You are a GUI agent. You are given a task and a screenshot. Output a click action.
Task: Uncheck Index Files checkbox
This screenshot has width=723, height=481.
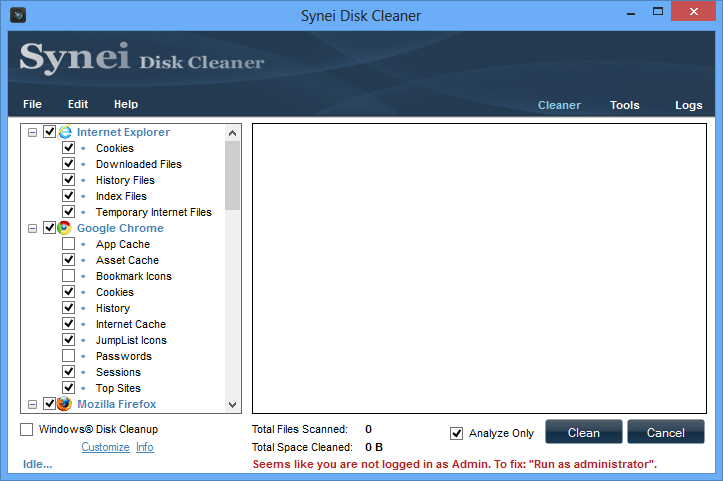coord(68,196)
